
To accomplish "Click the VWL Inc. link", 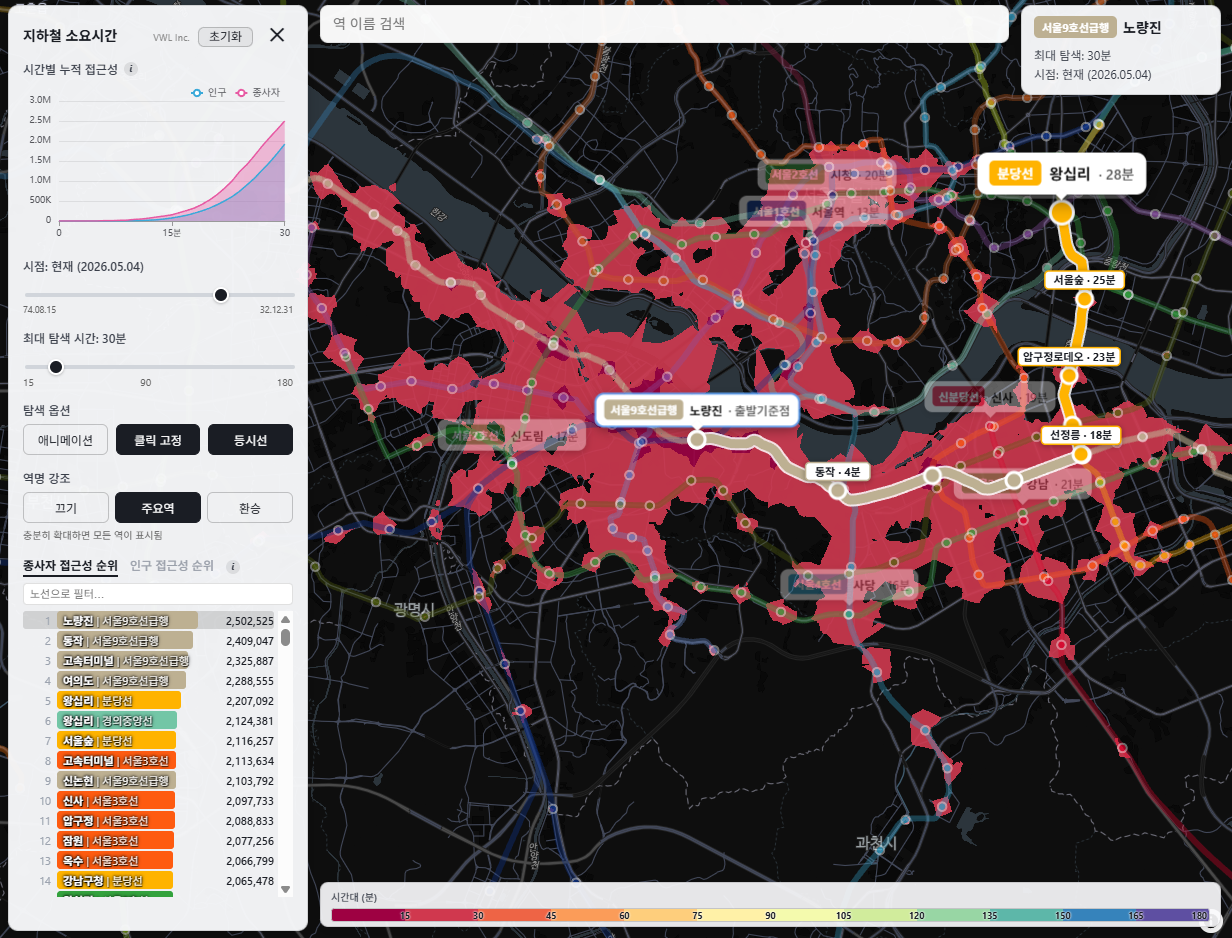I will click(x=171, y=37).
